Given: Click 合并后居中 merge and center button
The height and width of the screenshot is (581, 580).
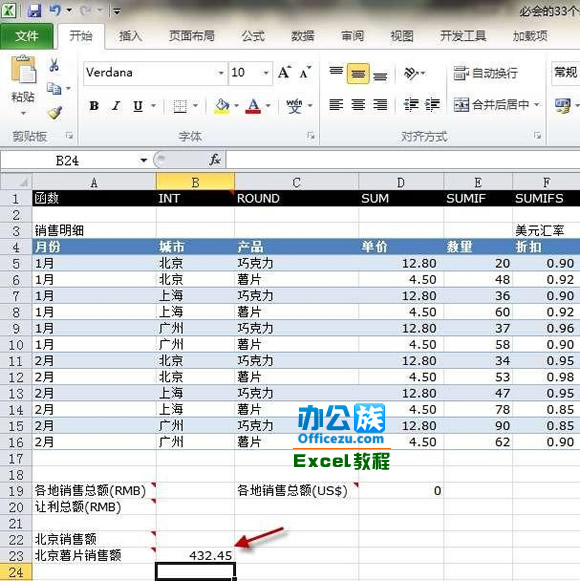Looking at the screenshot, I should click(491, 105).
